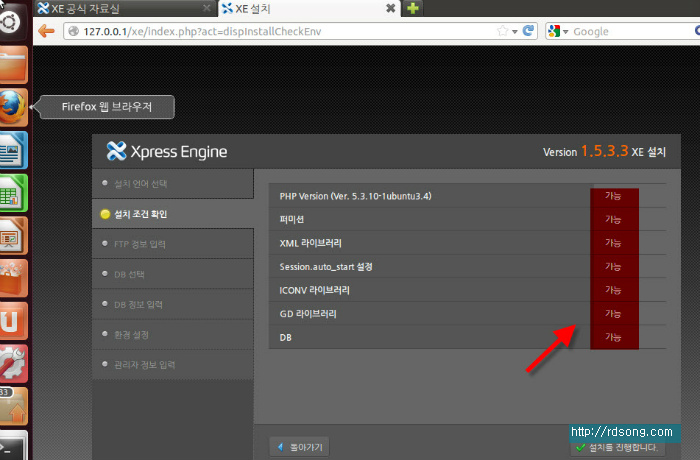
Task: Click the Xpress Engine logo
Action: (x=167, y=152)
